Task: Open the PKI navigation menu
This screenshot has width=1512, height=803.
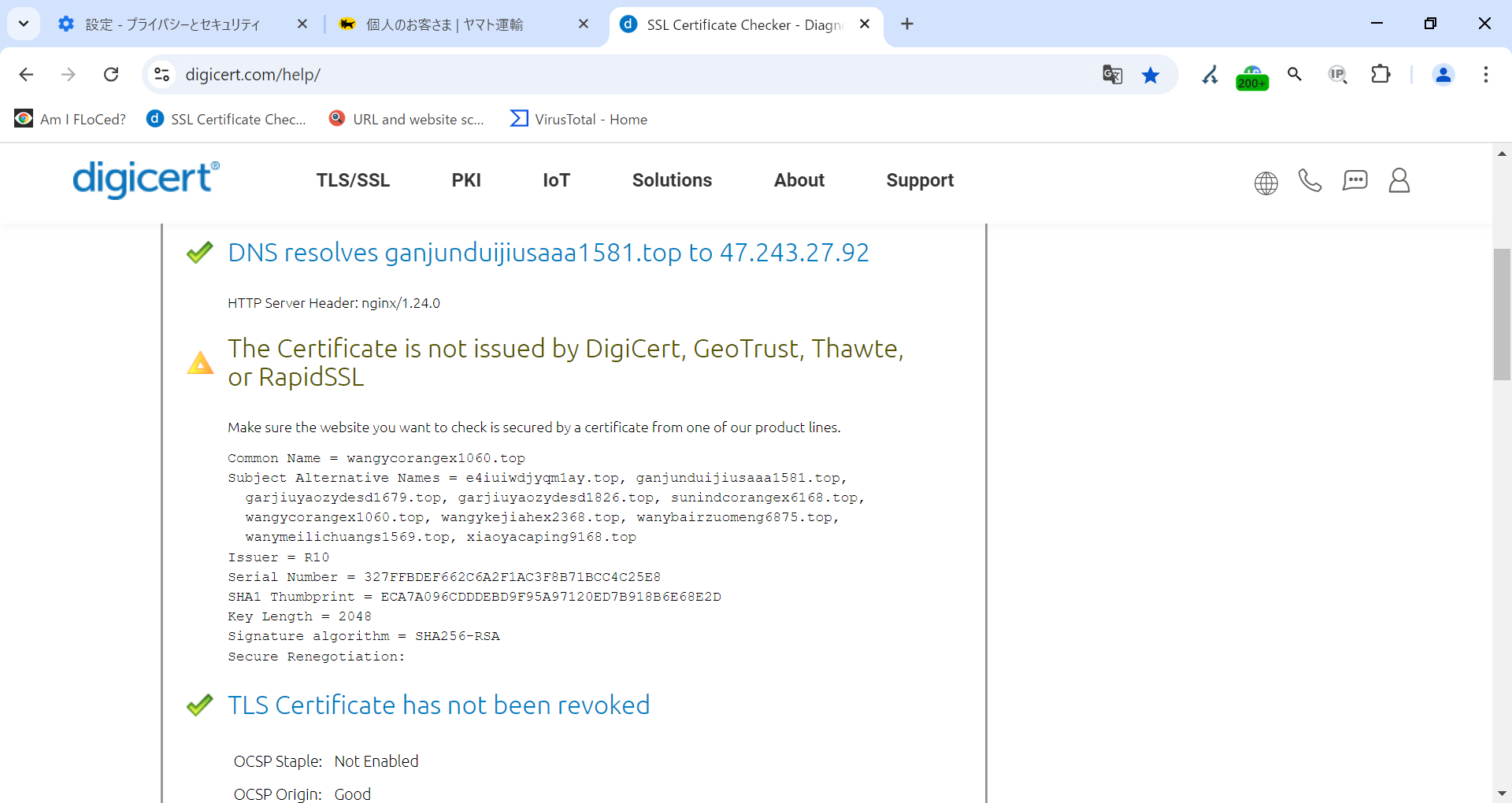Action: [466, 180]
